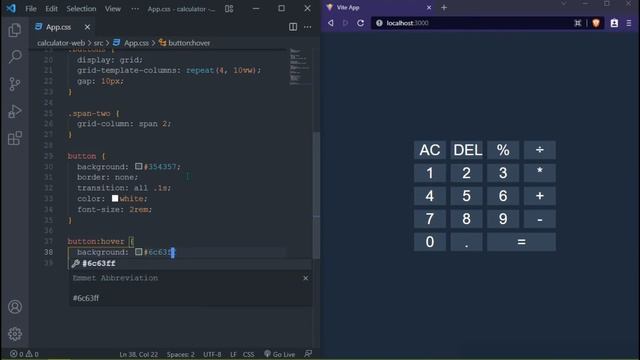
Task: Go forward in the browser
Action: pos(345,23)
